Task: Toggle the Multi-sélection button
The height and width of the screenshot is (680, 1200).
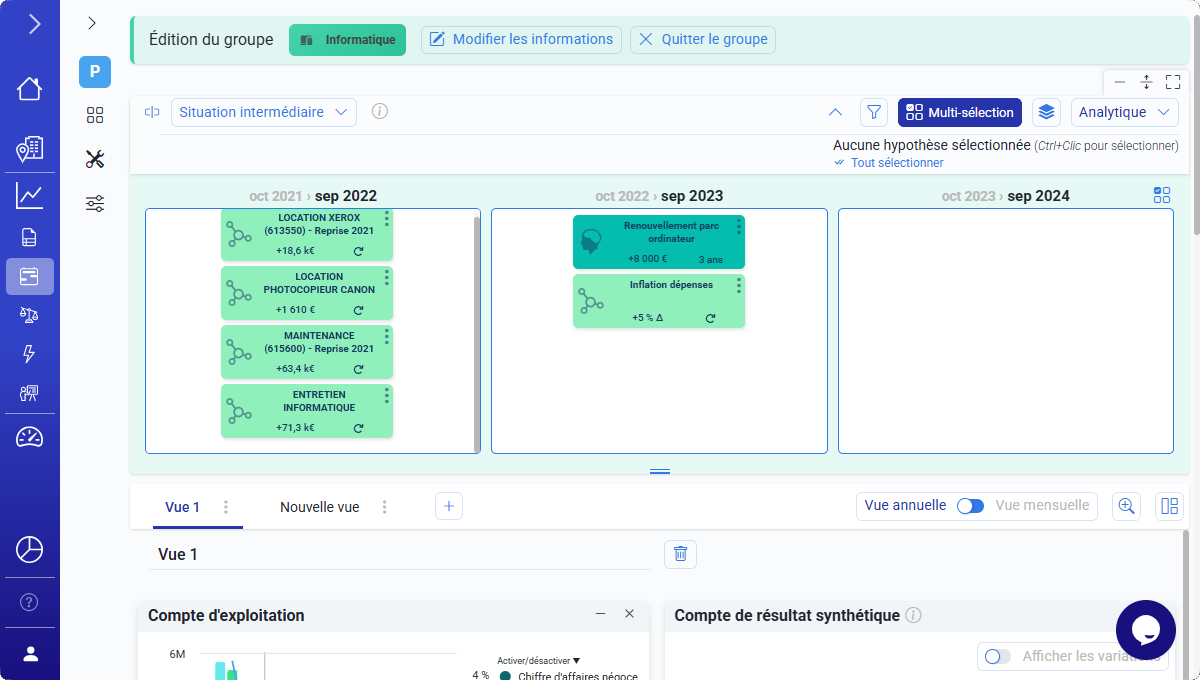Action: pyautogui.click(x=960, y=113)
